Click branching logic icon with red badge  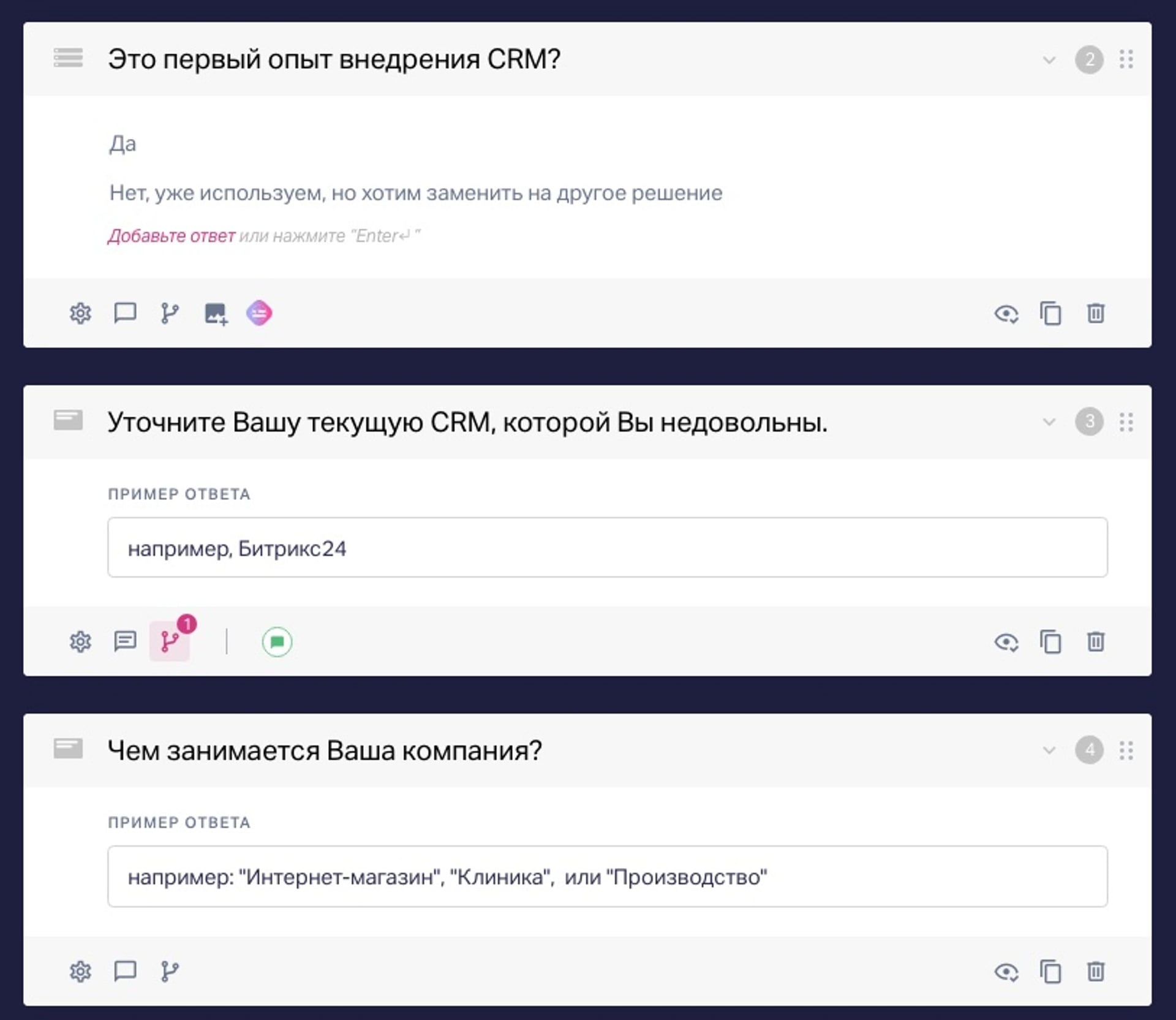(170, 641)
